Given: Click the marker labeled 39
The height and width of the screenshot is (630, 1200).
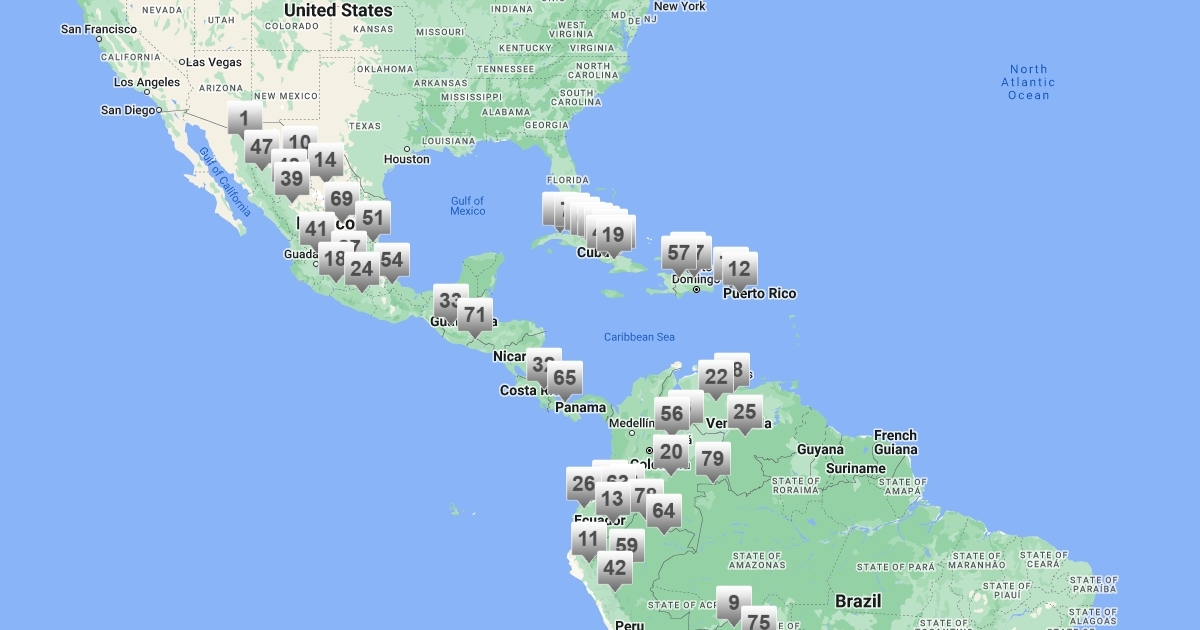Looking at the screenshot, I should coord(291,179).
